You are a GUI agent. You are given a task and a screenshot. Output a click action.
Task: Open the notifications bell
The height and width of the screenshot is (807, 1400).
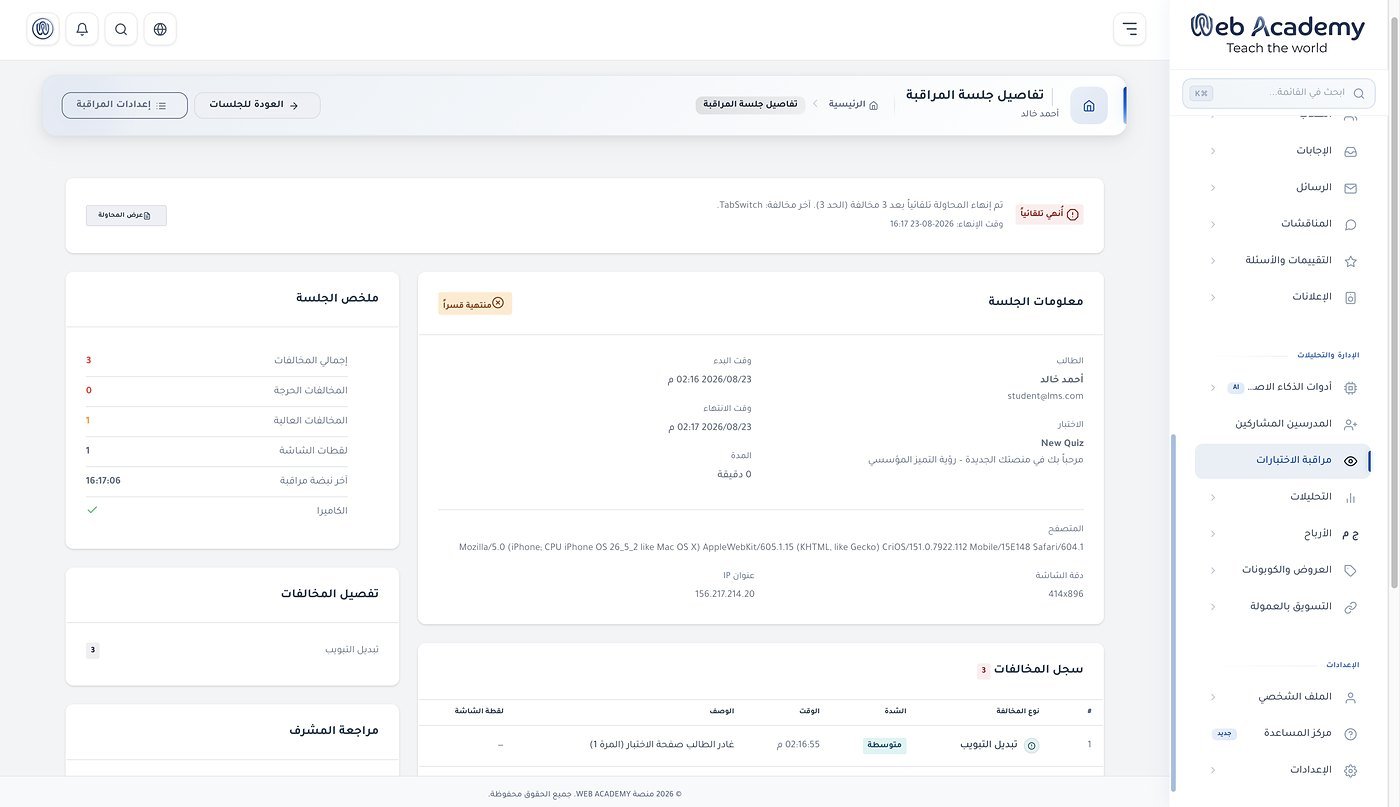82,29
